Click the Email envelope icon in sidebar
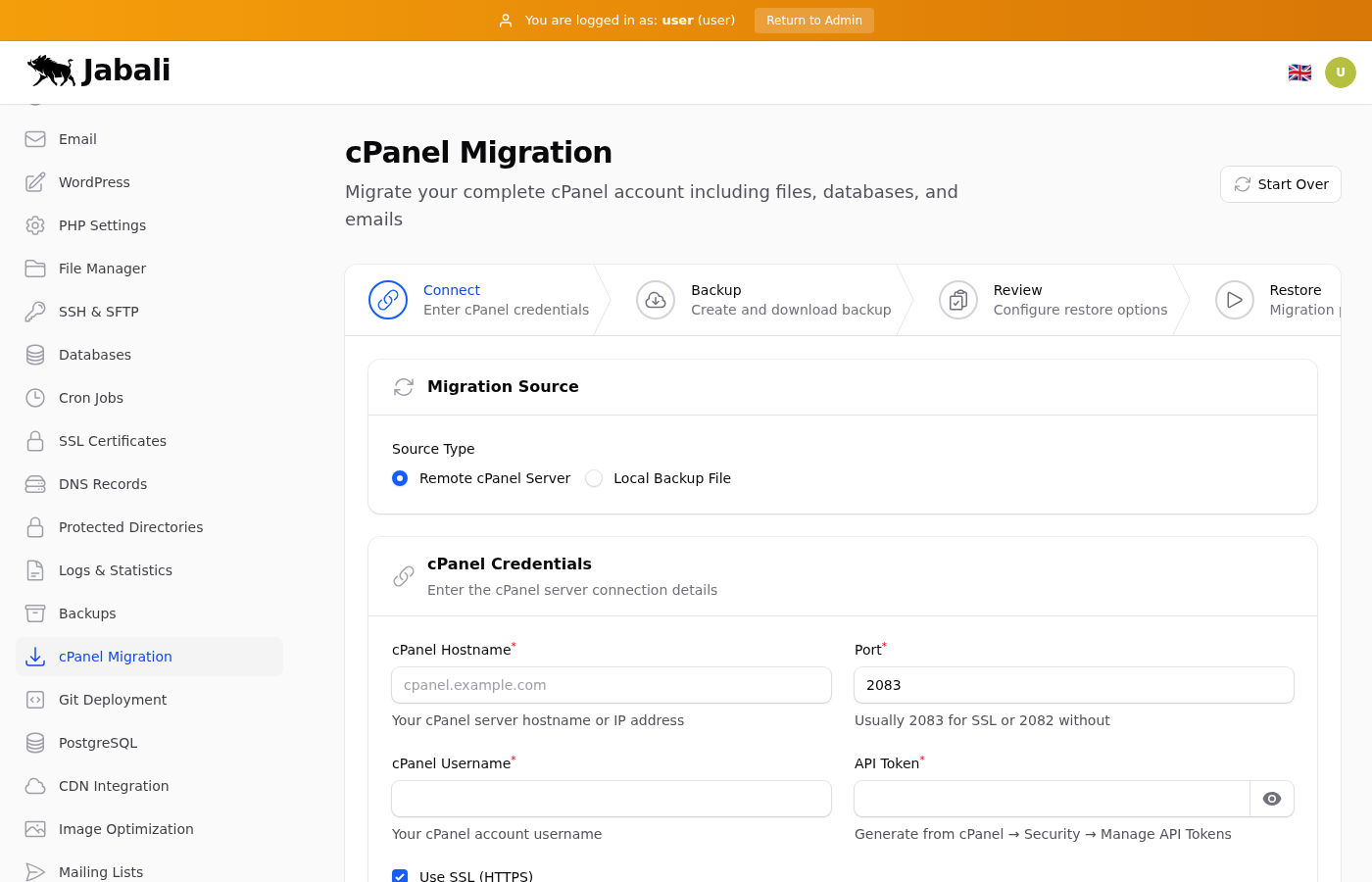 35,139
